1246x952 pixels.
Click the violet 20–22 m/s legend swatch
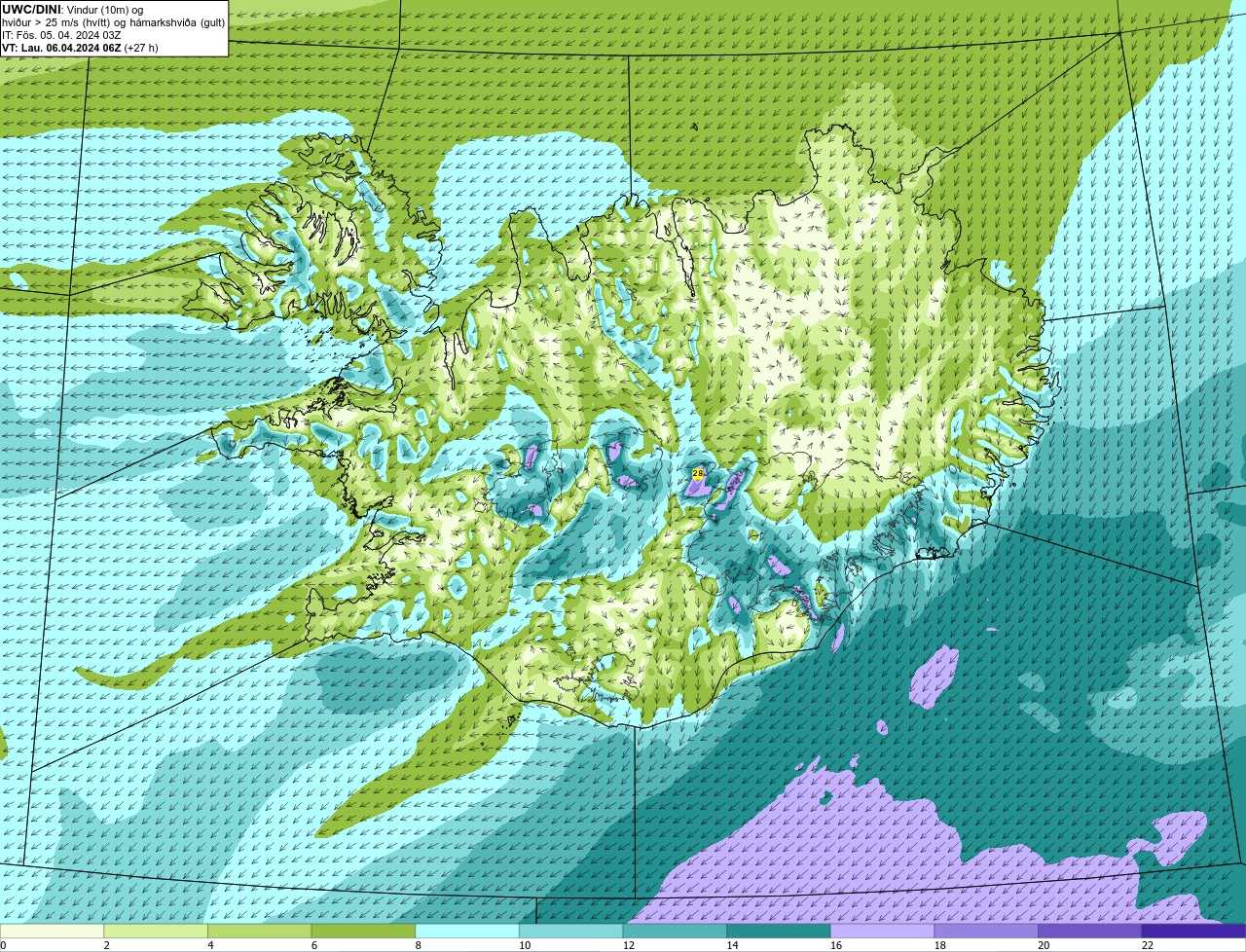1090,931
